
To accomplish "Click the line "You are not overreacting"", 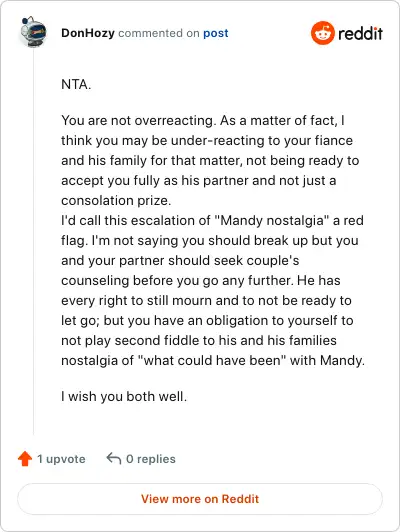I will [x=137, y=120].
